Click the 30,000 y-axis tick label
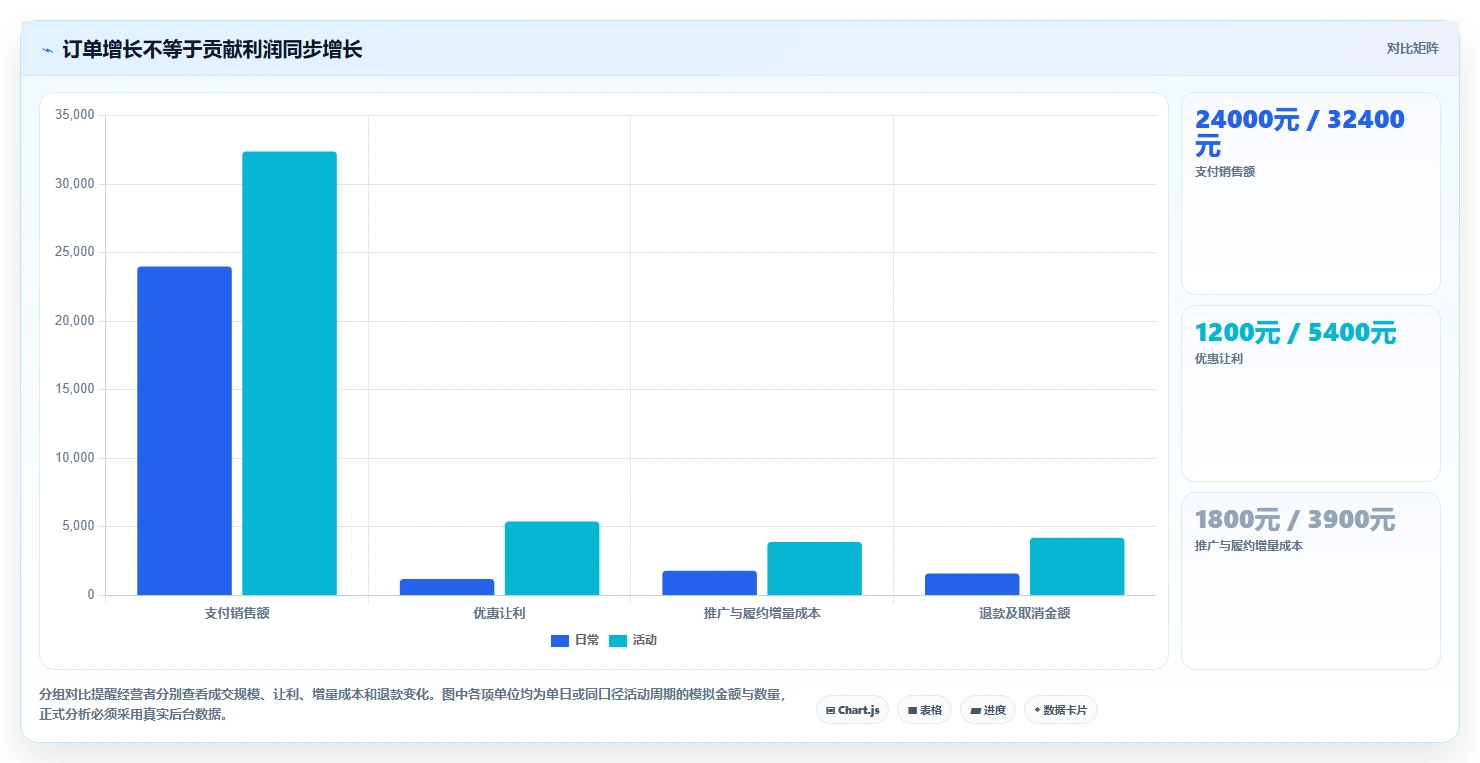 coord(74,184)
